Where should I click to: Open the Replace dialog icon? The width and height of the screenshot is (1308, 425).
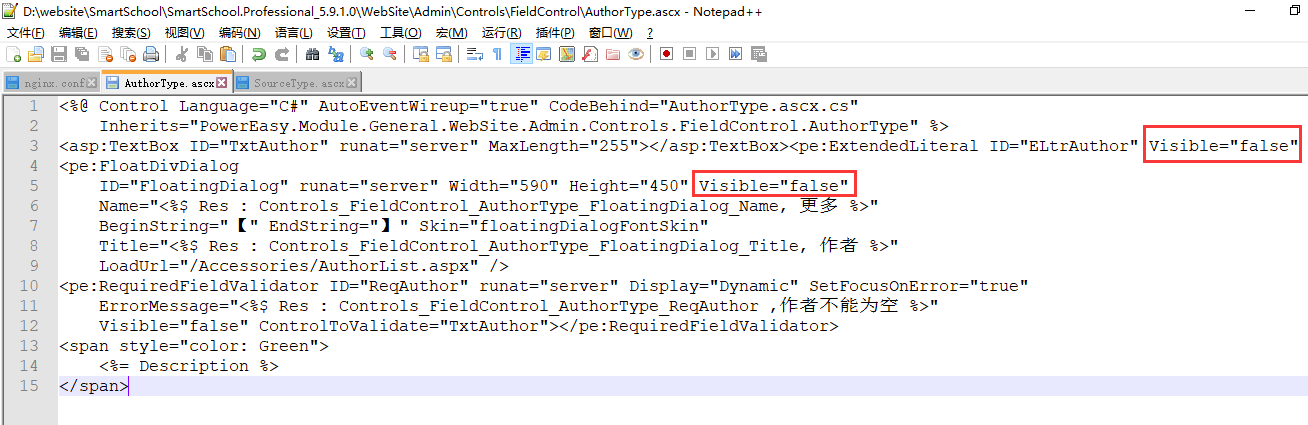(336, 54)
